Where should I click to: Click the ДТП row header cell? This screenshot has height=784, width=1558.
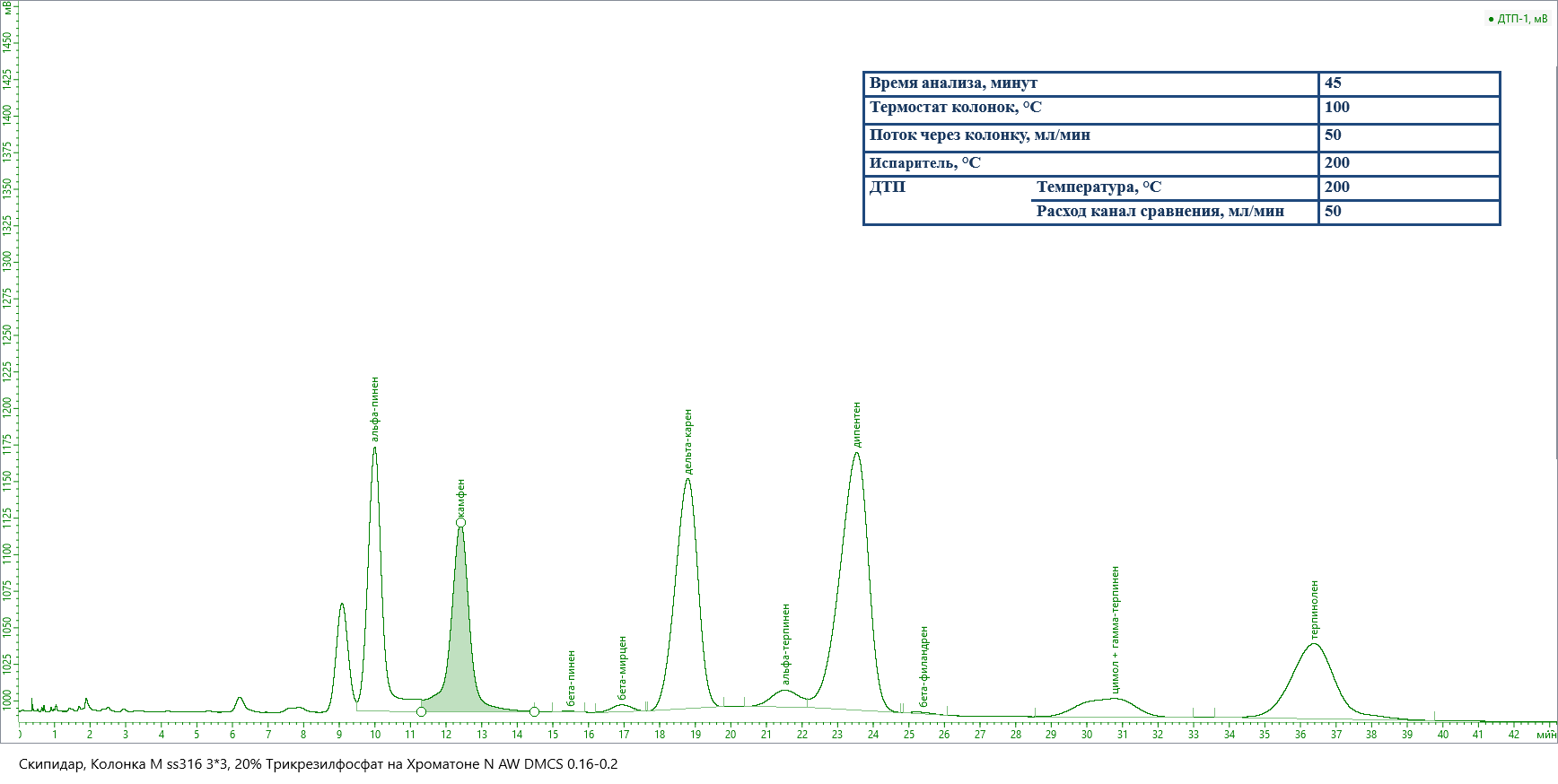[948, 200]
